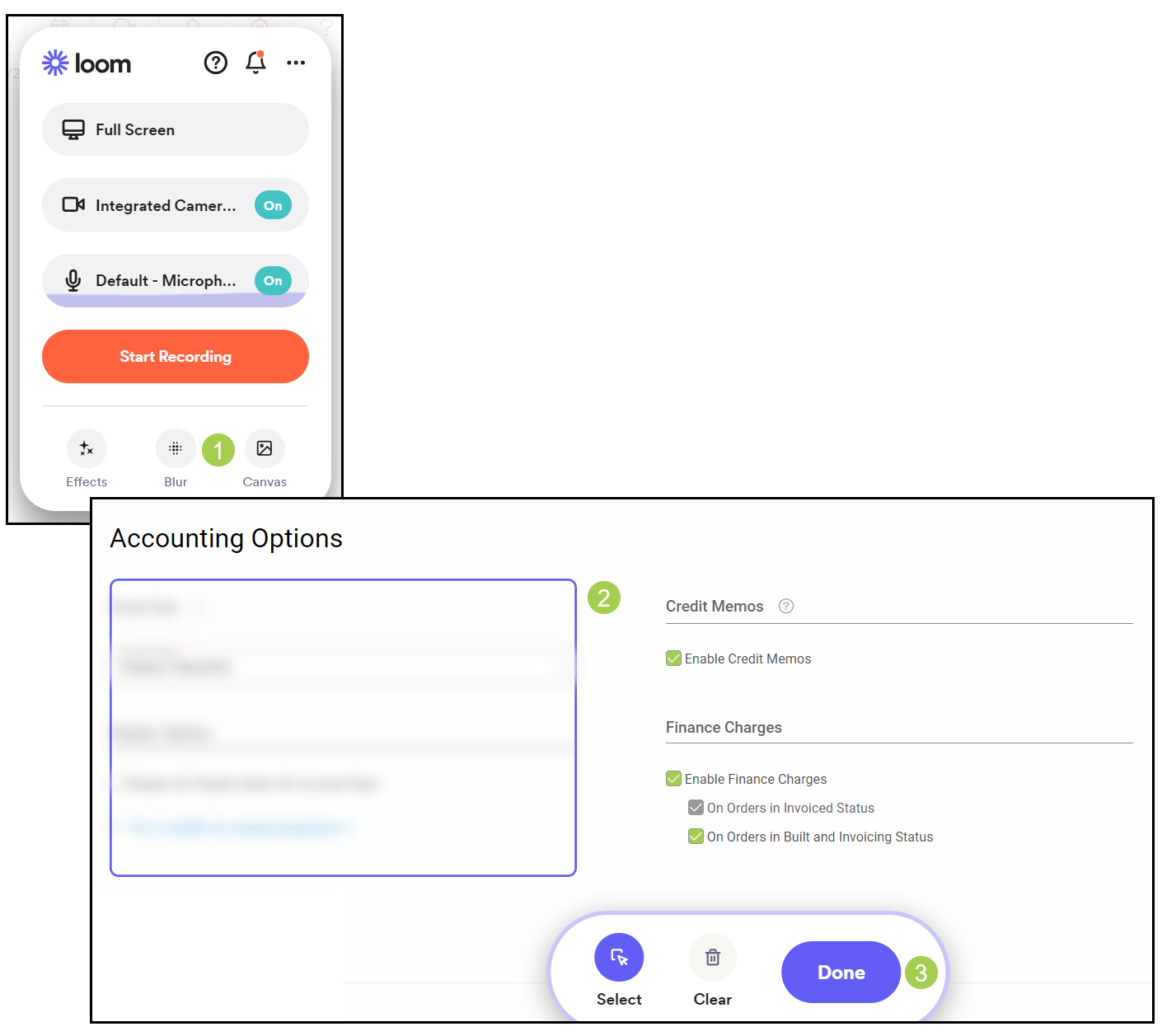Open the Loom help question mark icon
The width and height of the screenshot is (1162, 1036).
[x=216, y=63]
